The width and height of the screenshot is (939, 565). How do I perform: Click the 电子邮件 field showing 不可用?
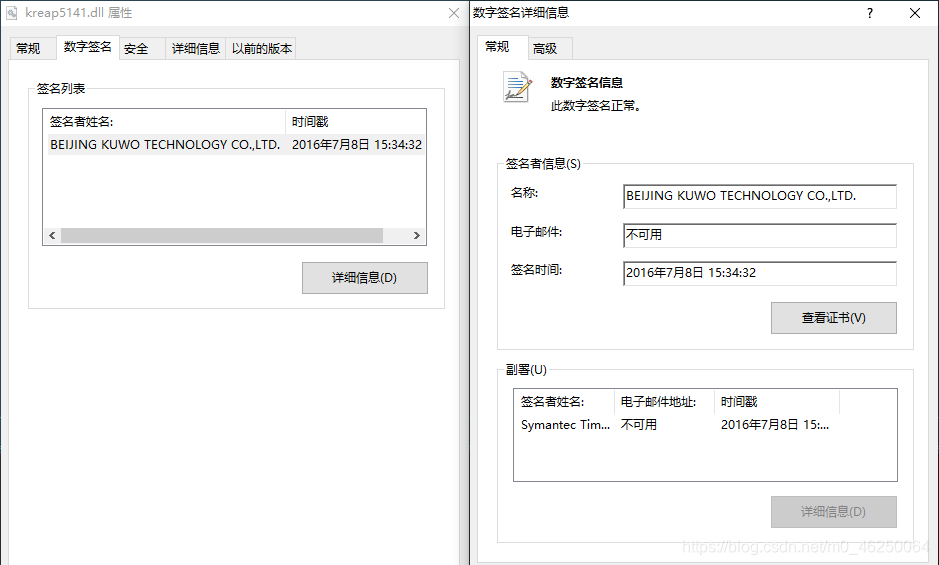(759, 235)
